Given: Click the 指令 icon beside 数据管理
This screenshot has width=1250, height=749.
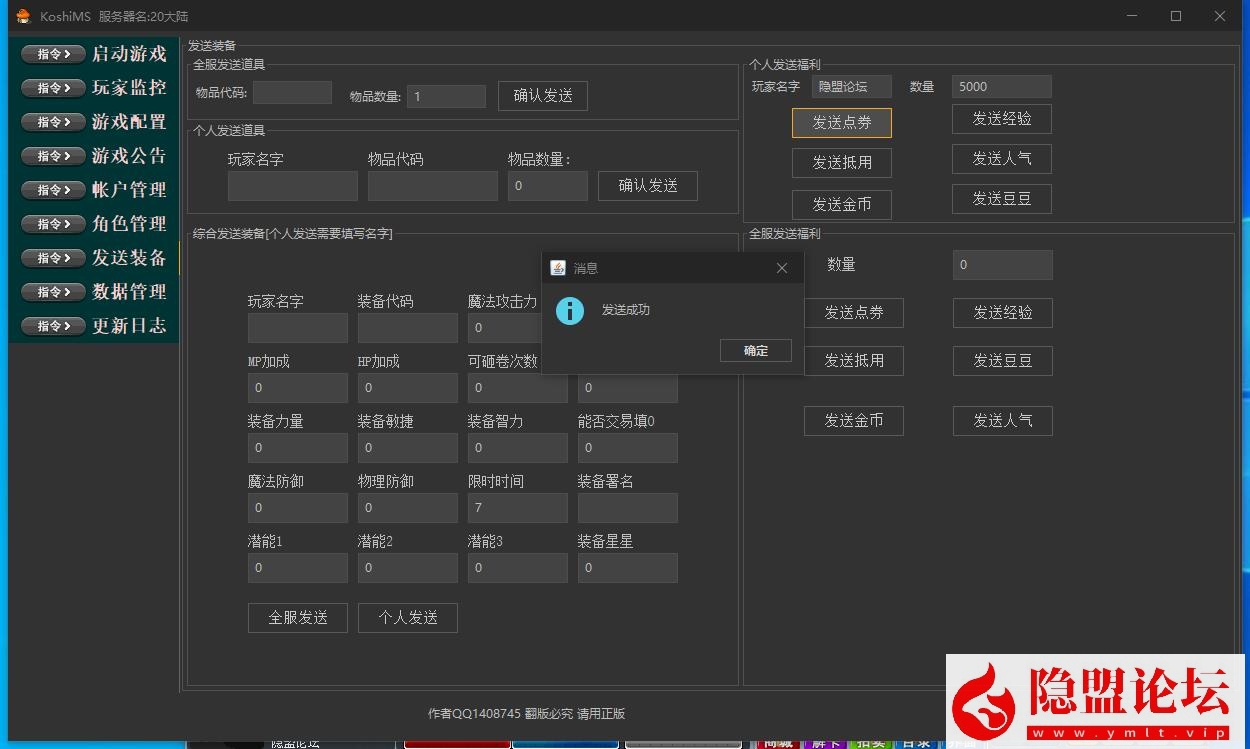Looking at the screenshot, I should pos(53,292).
